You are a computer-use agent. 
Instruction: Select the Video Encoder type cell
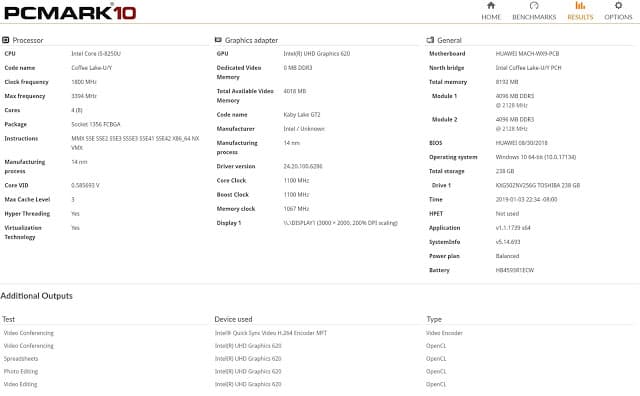pyautogui.click(x=444, y=333)
